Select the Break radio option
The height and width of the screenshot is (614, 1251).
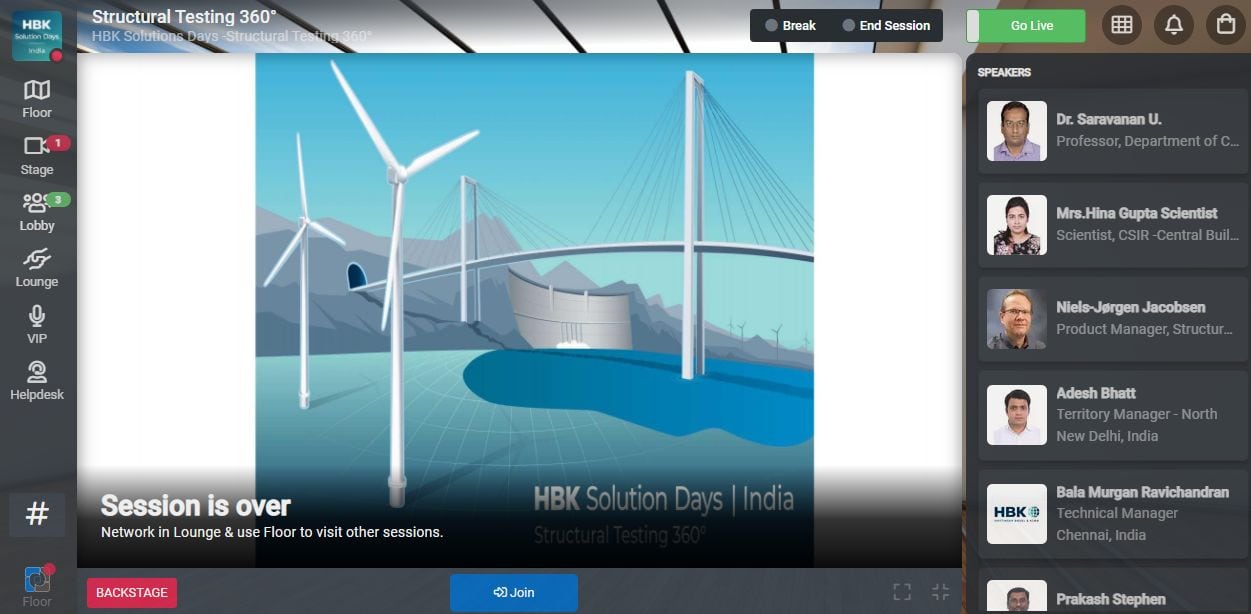pyautogui.click(x=772, y=26)
